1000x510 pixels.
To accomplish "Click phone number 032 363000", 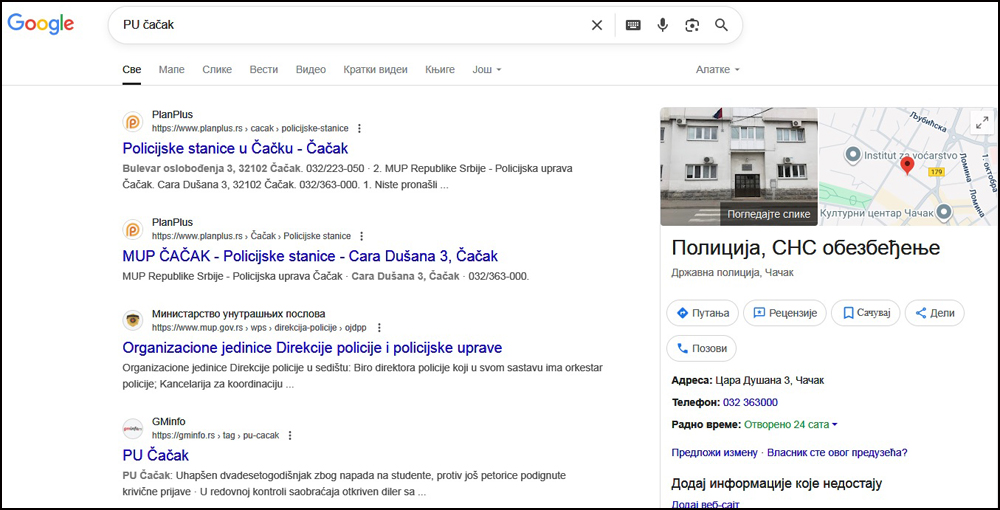I will (750, 403).
